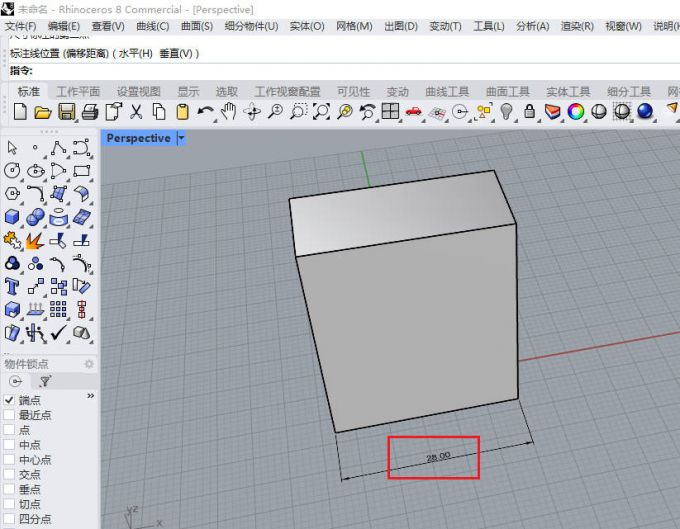Click the Zoom Extents icon
This screenshot has width=680, height=529.
coord(321,112)
